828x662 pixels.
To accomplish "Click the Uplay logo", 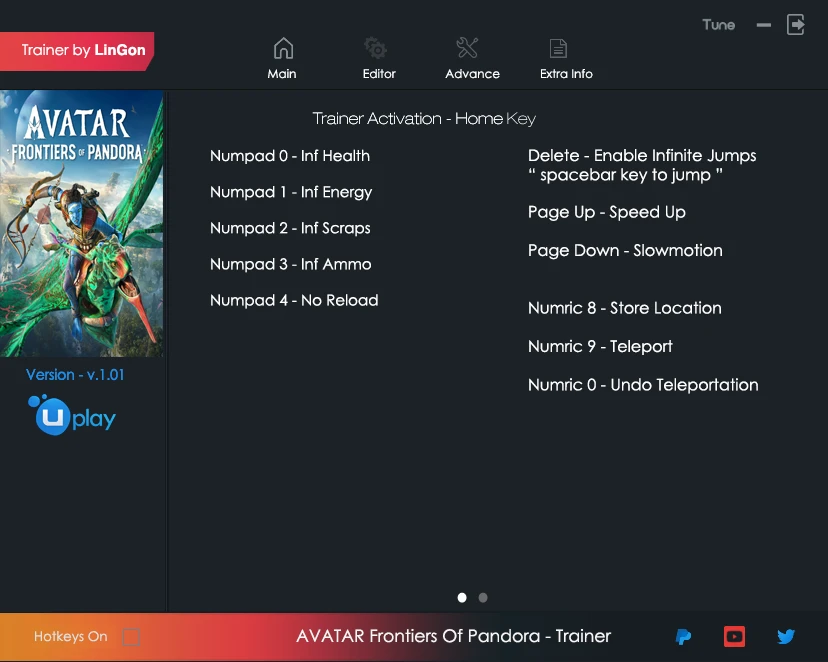I will (x=70, y=416).
